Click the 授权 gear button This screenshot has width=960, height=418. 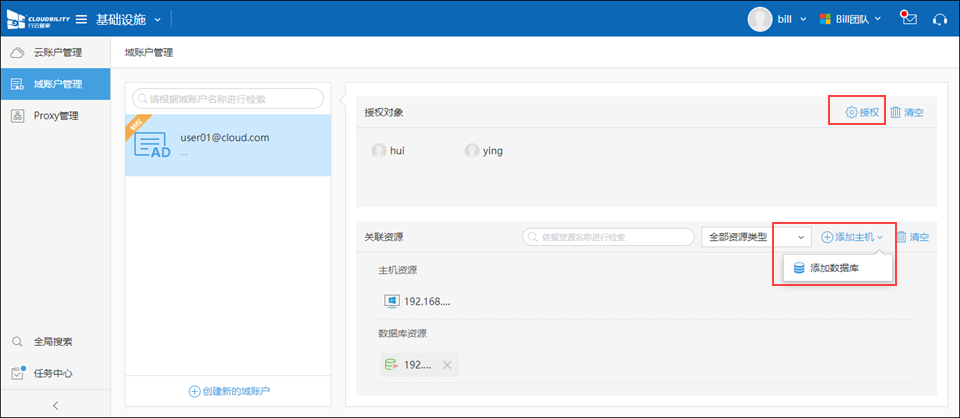click(x=862, y=112)
